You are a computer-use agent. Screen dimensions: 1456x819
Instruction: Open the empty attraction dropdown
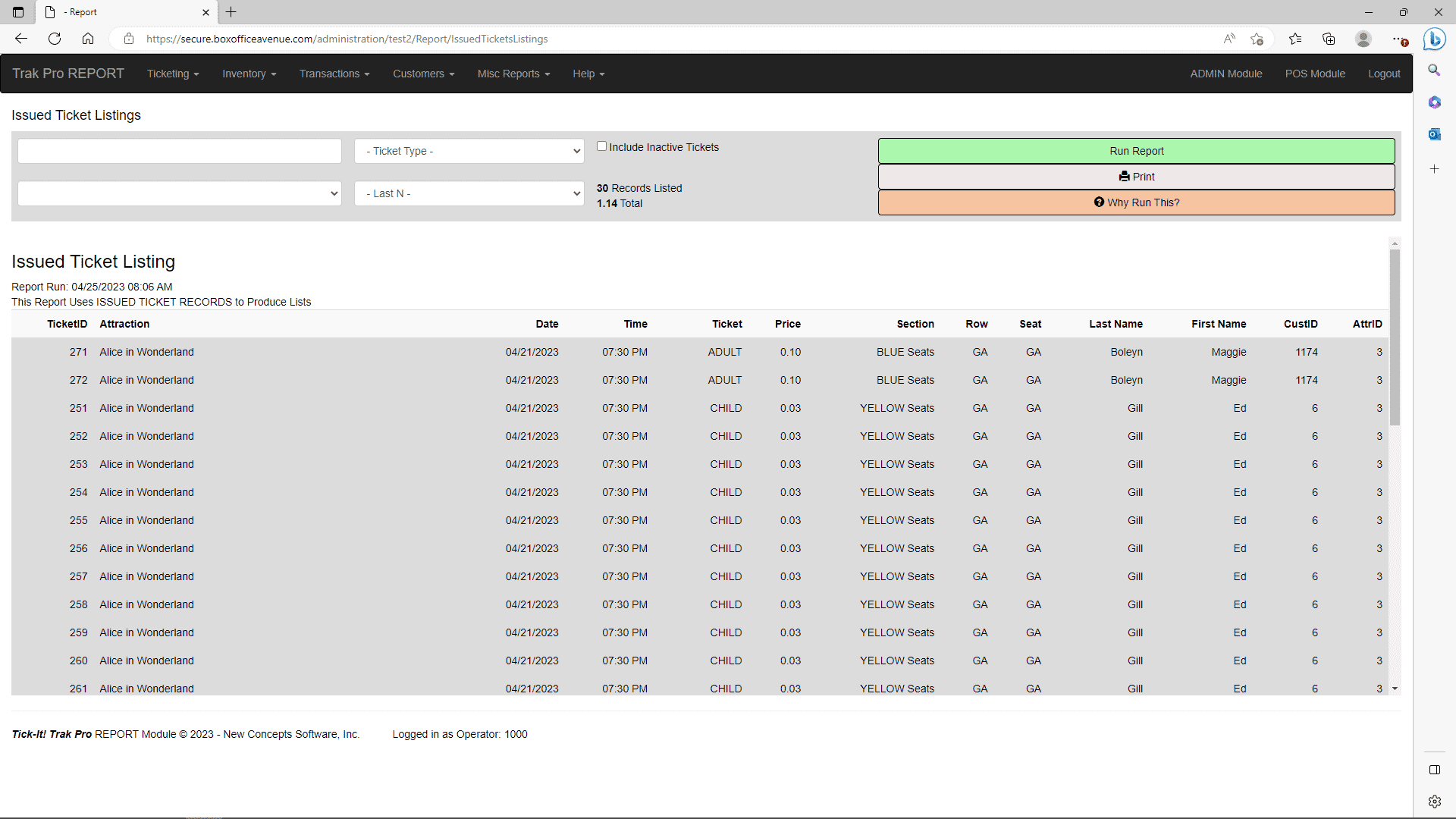point(180,193)
